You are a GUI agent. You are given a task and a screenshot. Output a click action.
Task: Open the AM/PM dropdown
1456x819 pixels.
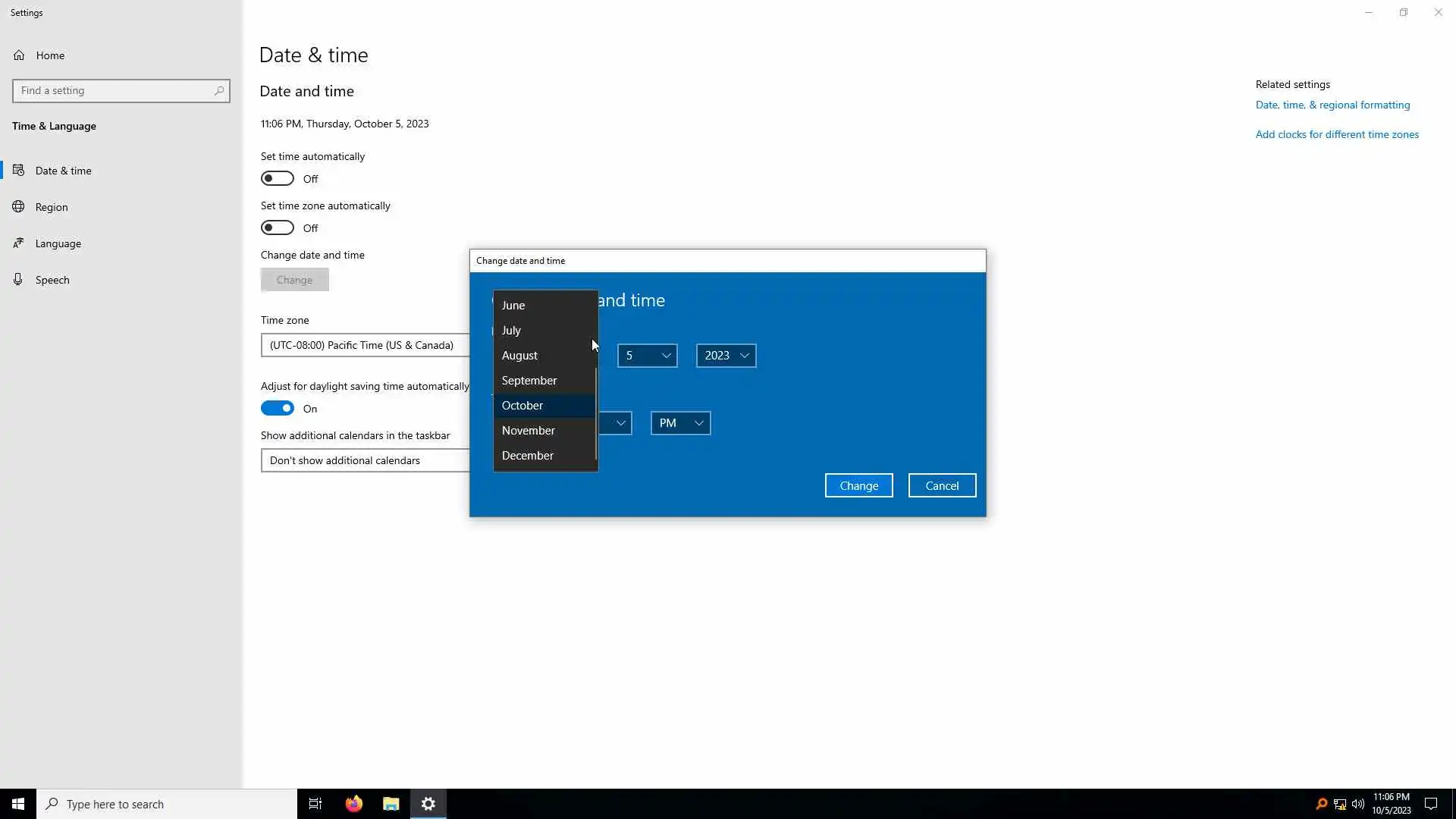pyautogui.click(x=680, y=423)
